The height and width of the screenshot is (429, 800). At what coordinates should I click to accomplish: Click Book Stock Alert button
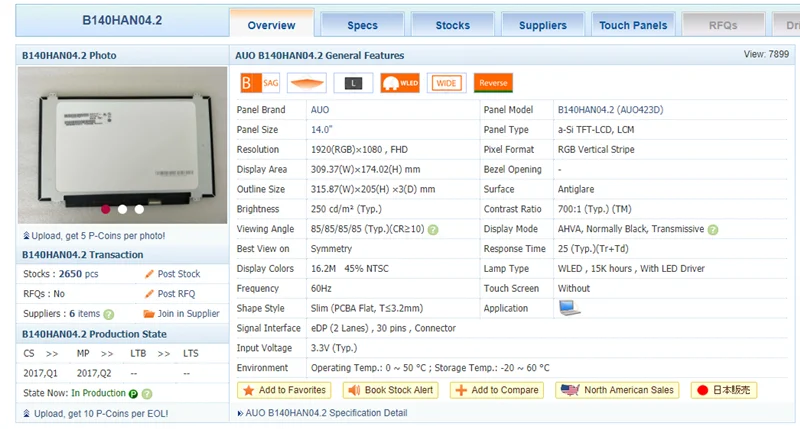(x=390, y=390)
